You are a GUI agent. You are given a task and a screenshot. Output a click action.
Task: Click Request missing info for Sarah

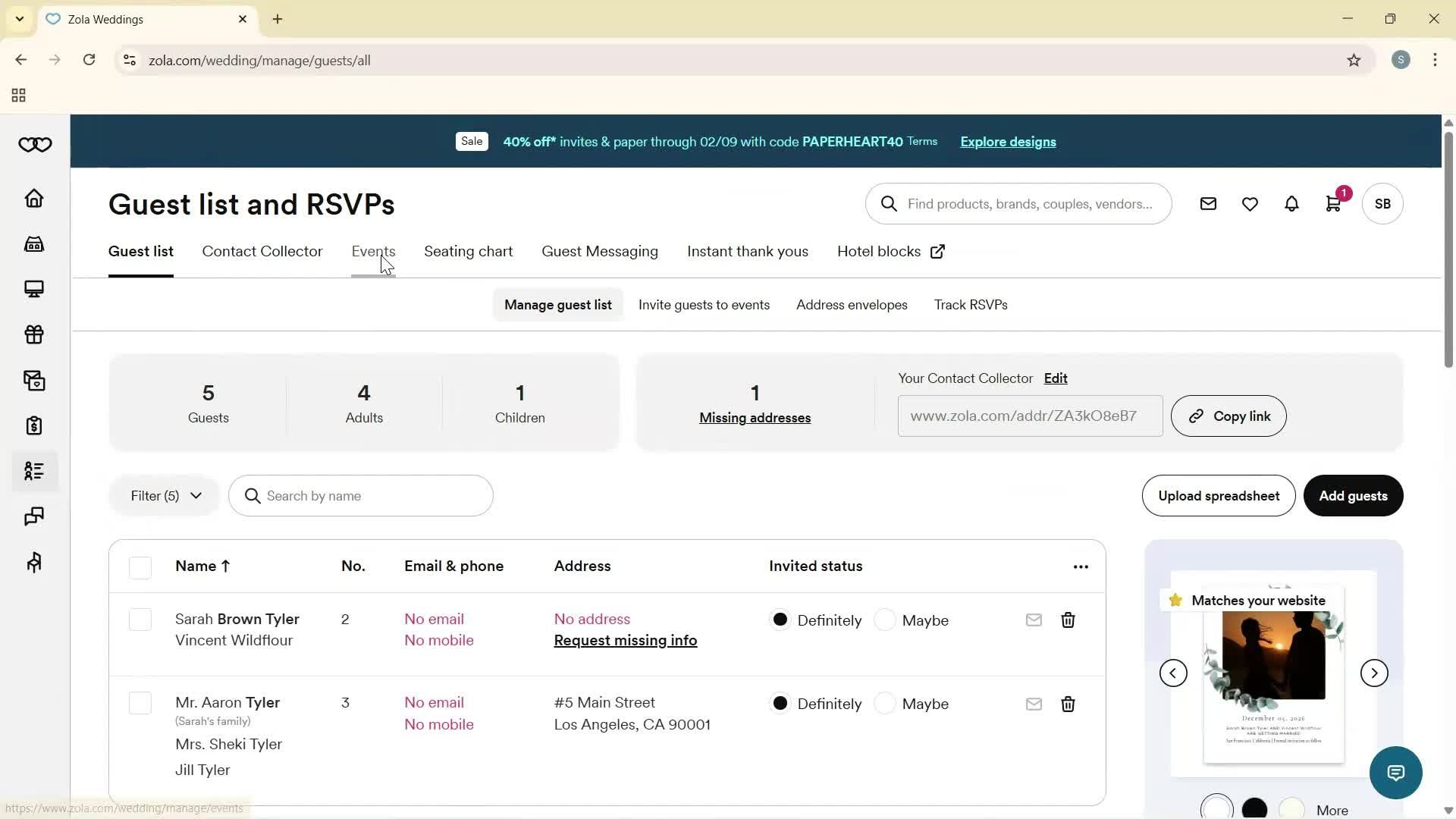coord(624,639)
